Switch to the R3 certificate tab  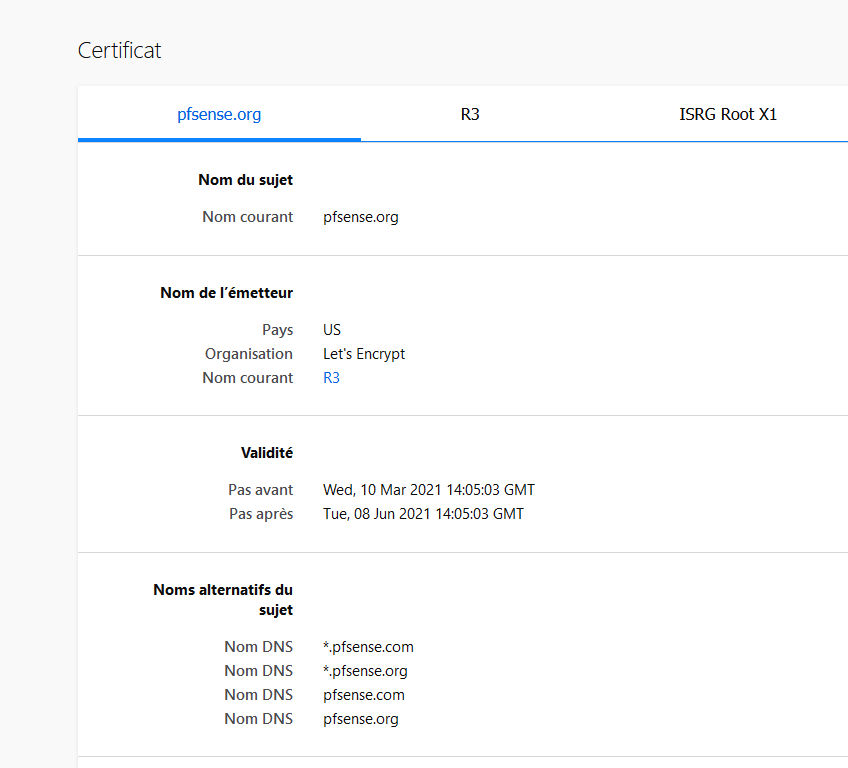tap(470, 114)
